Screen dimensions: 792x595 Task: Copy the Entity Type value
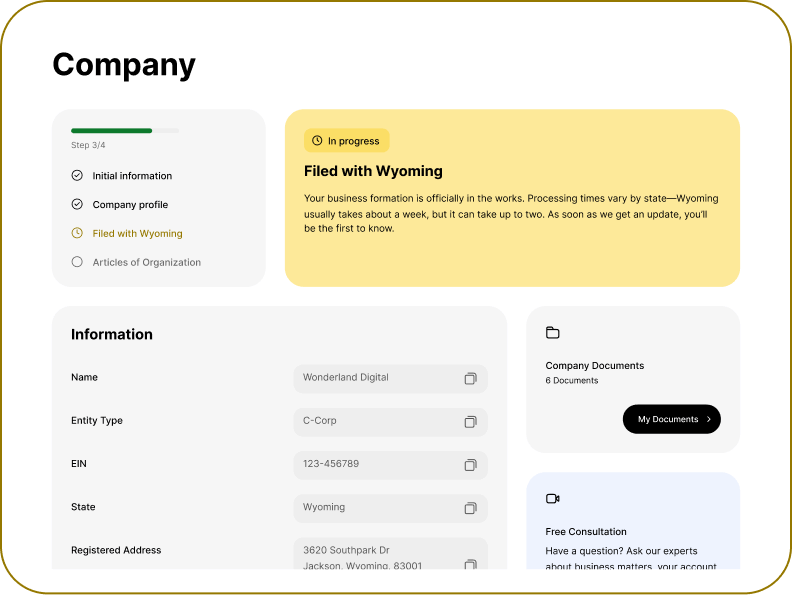(x=470, y=422)
